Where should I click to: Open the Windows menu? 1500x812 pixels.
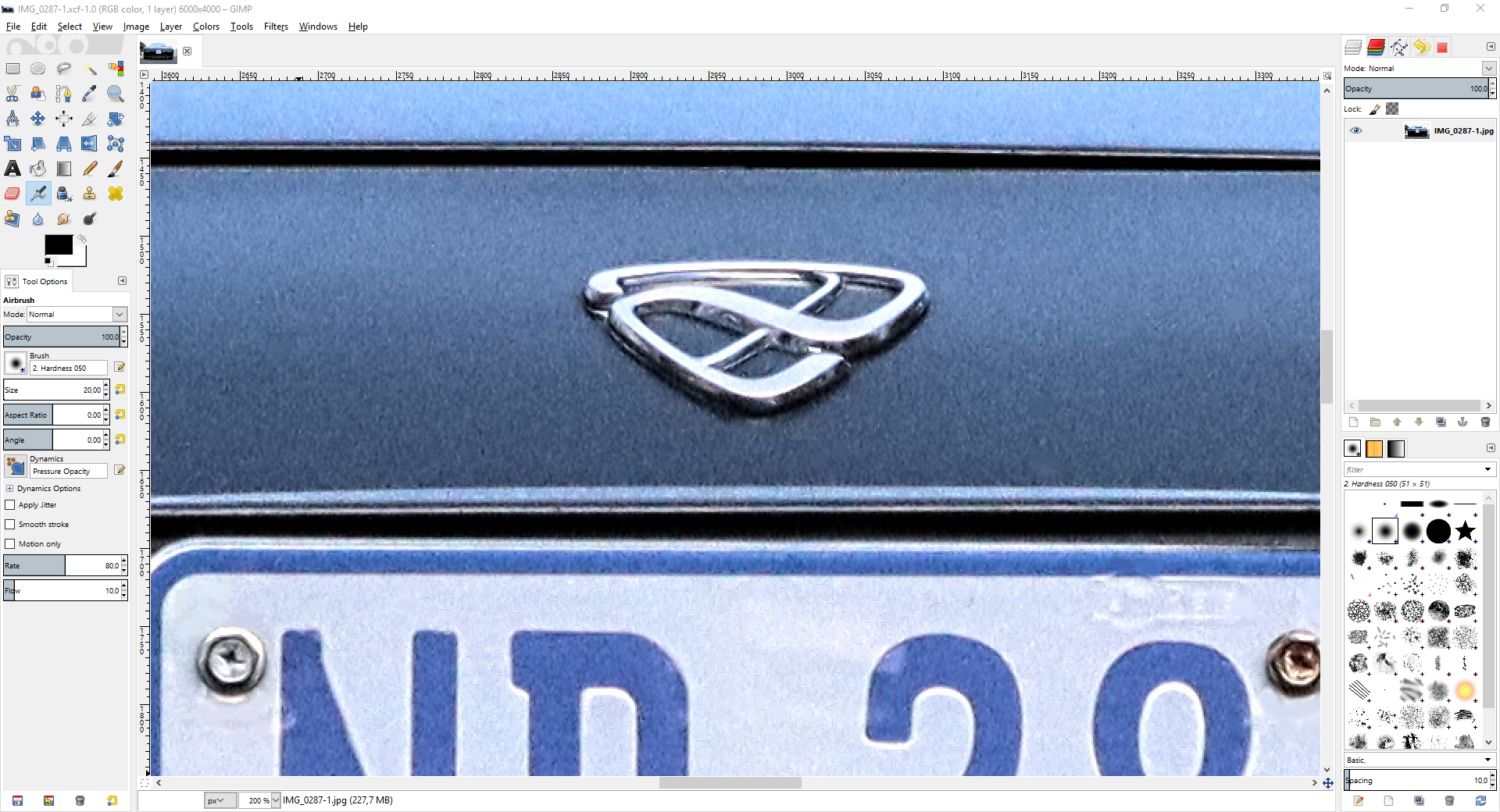point(318,27)
